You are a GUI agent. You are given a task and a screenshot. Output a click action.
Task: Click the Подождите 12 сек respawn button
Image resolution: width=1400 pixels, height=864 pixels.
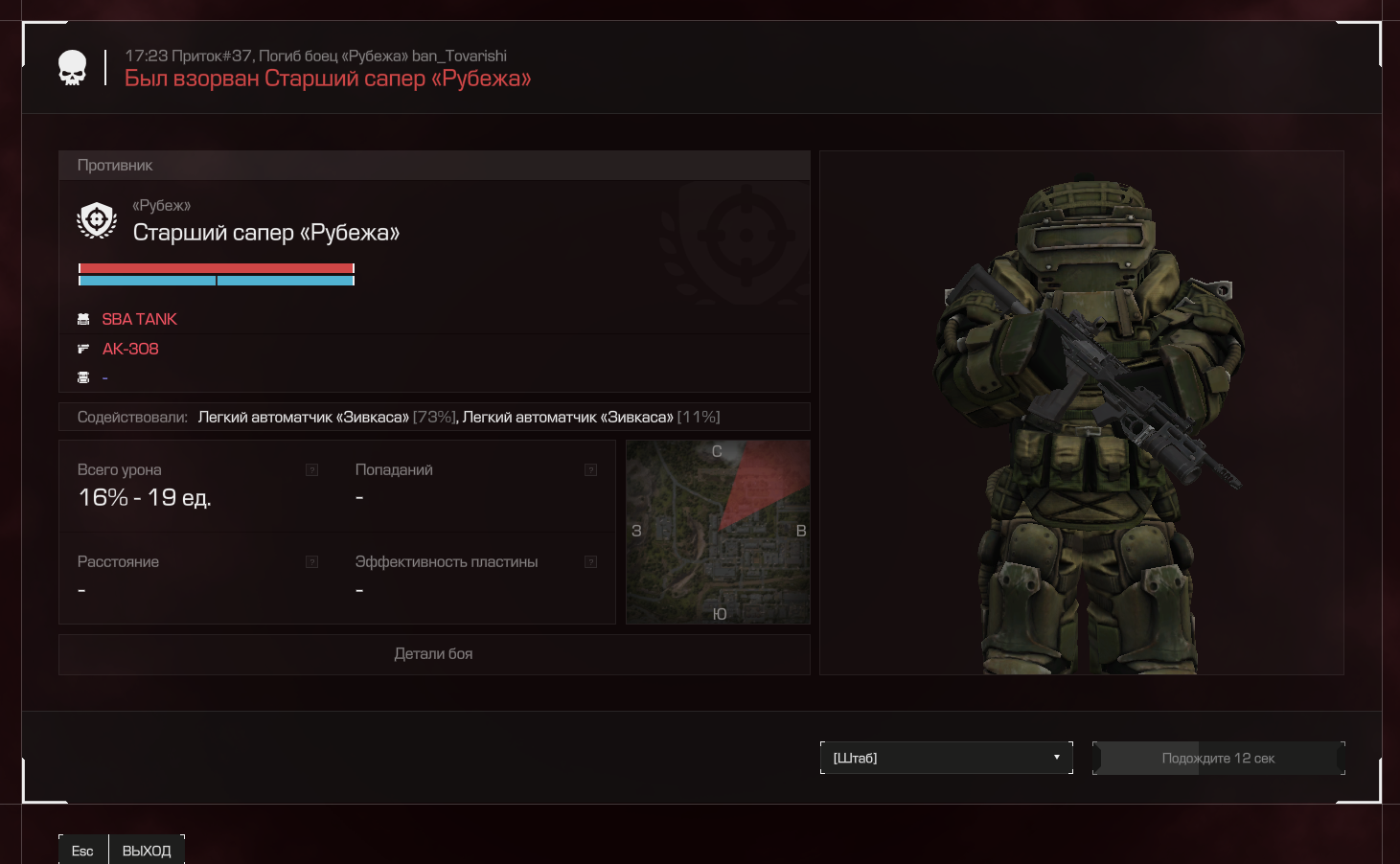(x=1218, y=758)
